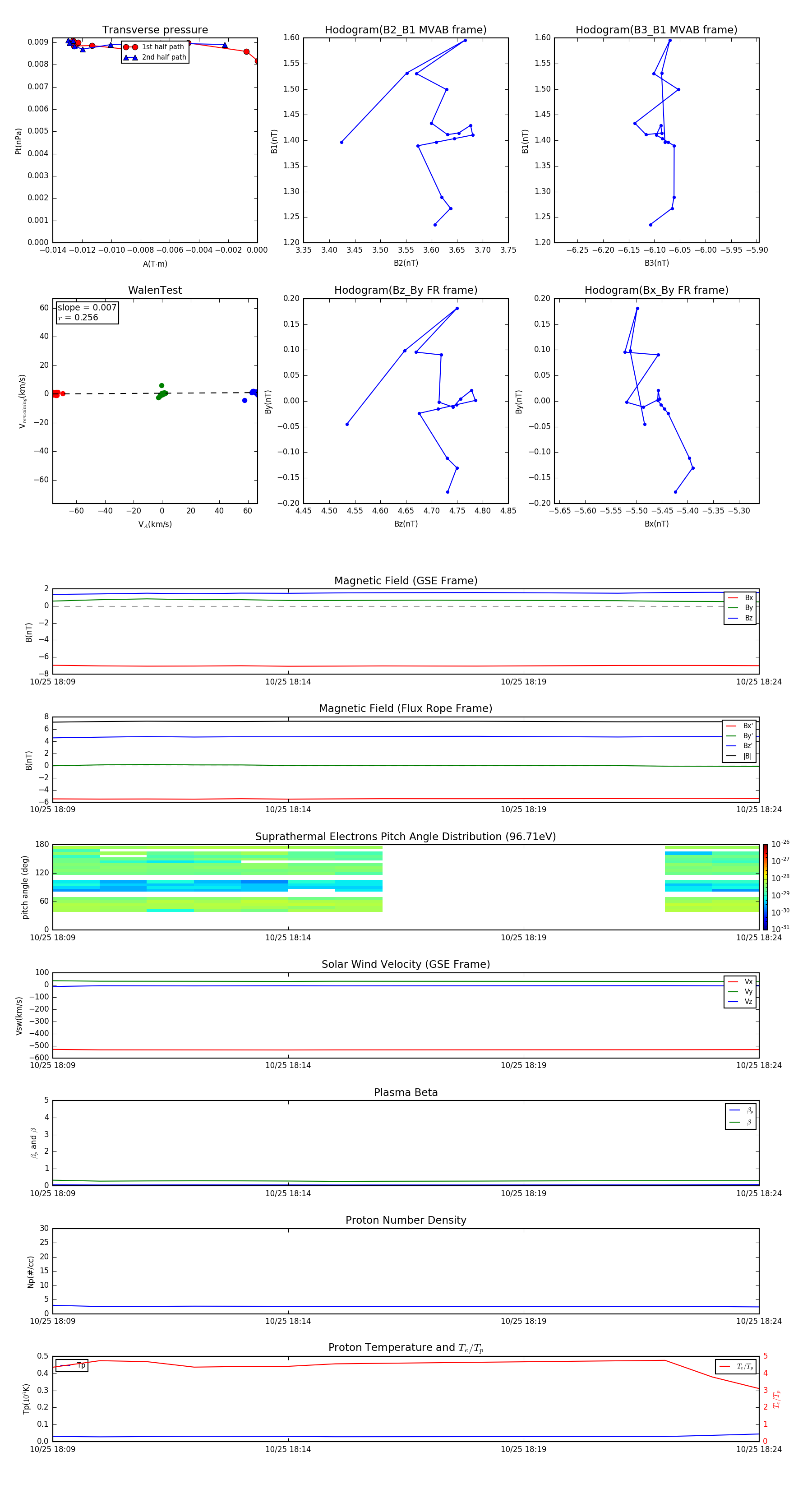Click the '1st half path' legend entry
The height and width of the screenshot is (1489, 812).
154,47
